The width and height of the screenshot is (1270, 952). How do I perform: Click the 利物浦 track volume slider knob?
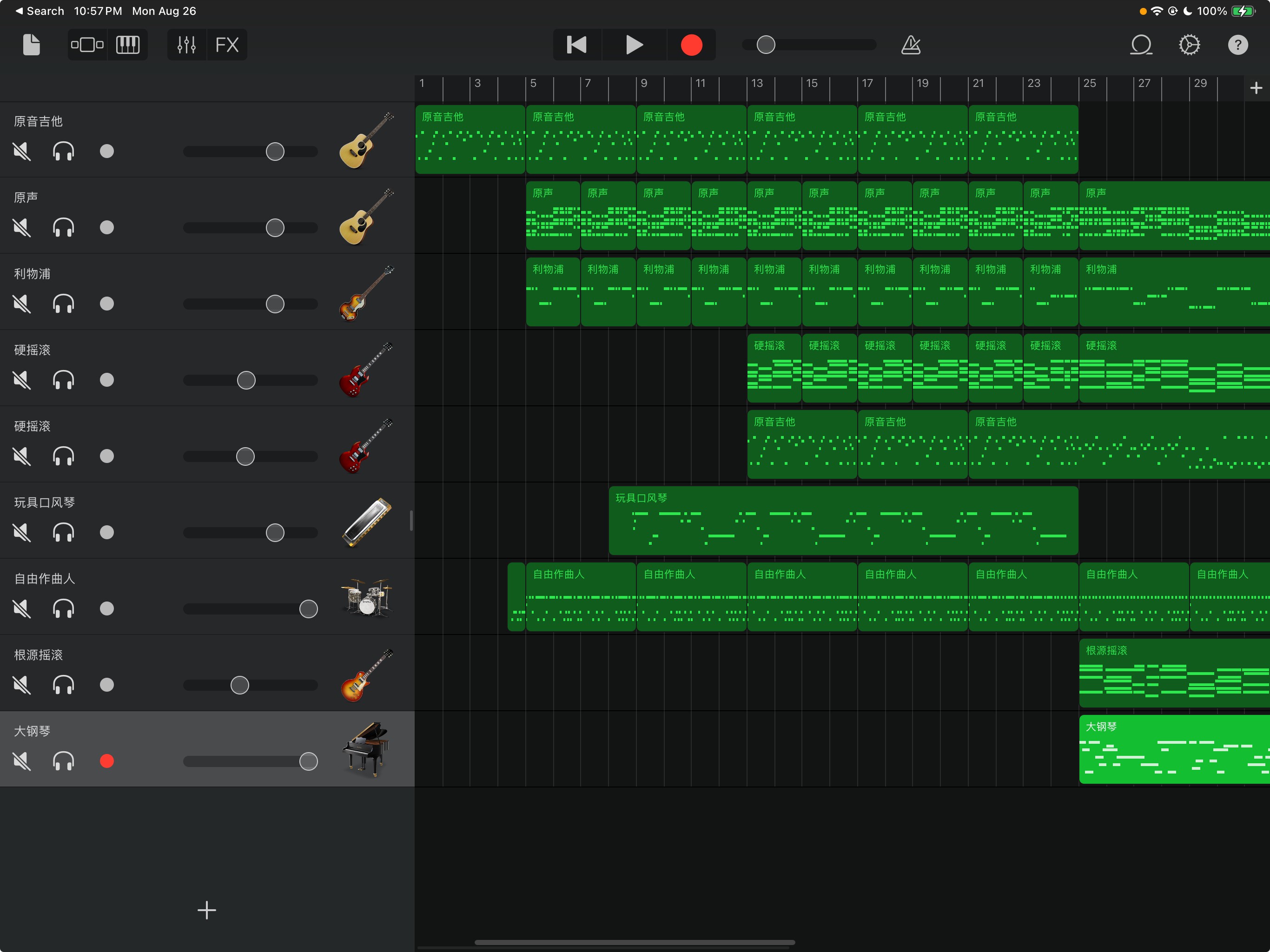(275, 304)
